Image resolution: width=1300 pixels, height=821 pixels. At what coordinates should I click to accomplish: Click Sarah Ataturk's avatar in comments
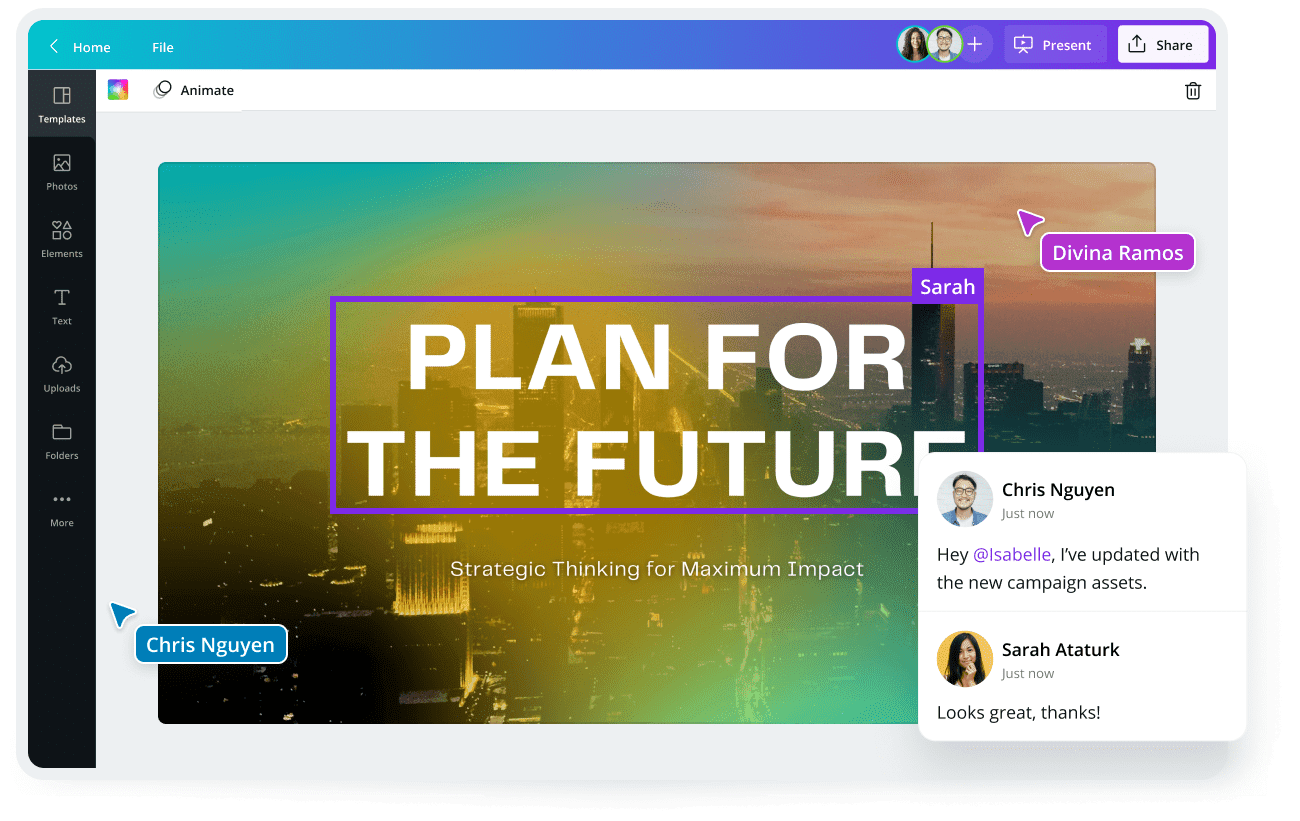coord(964,659)
